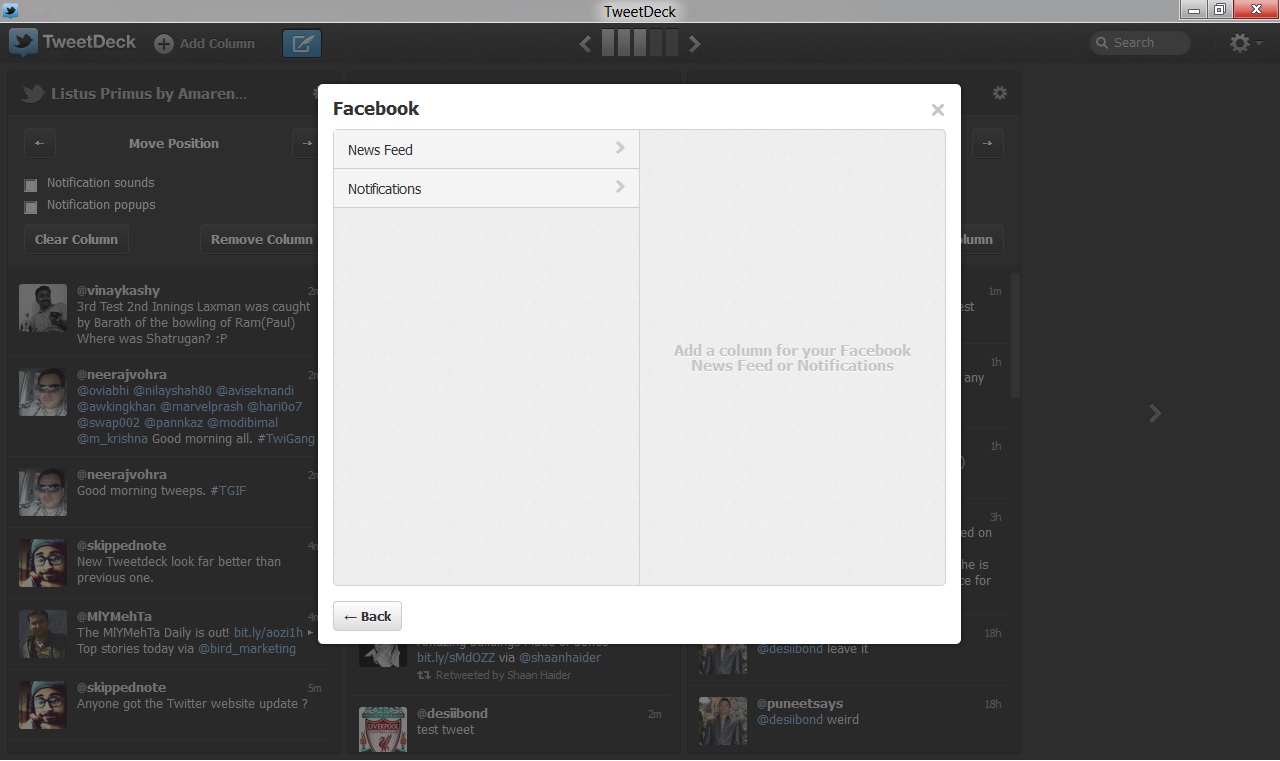Open third column settings gear icon

[x=1000, y=93]
